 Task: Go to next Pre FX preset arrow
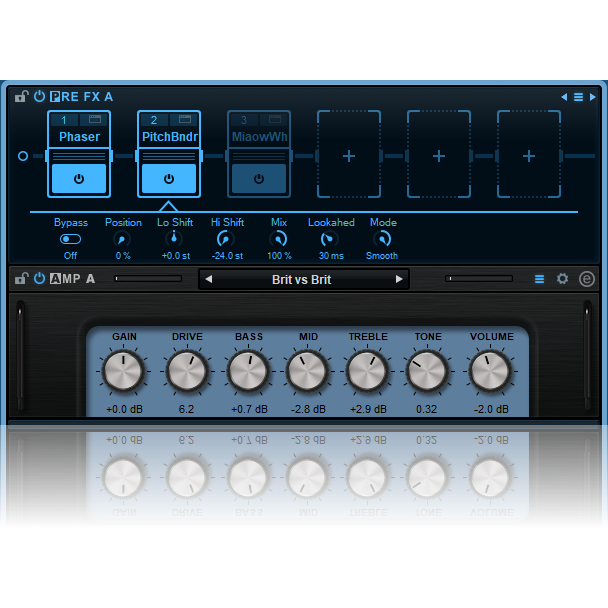[x=592, y=97]
